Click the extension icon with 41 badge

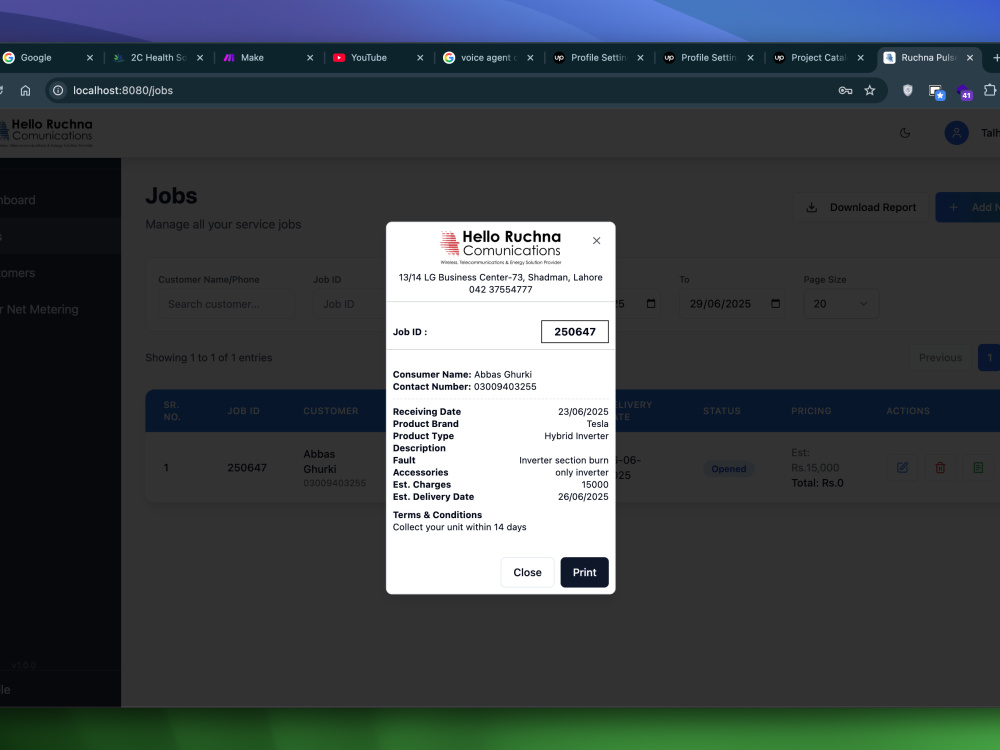point(964,92)
